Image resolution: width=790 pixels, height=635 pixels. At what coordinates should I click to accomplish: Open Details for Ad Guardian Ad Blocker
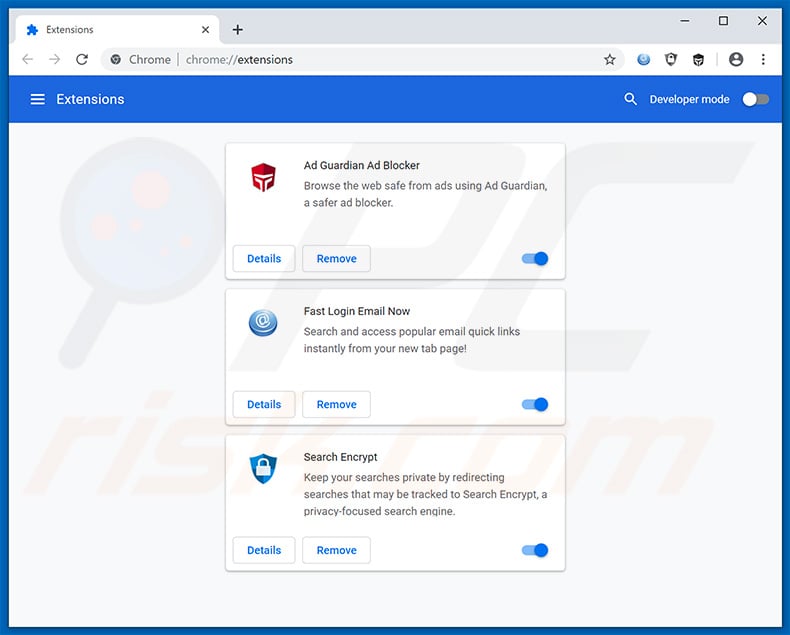pyautogui.click(x=264, y=259)
